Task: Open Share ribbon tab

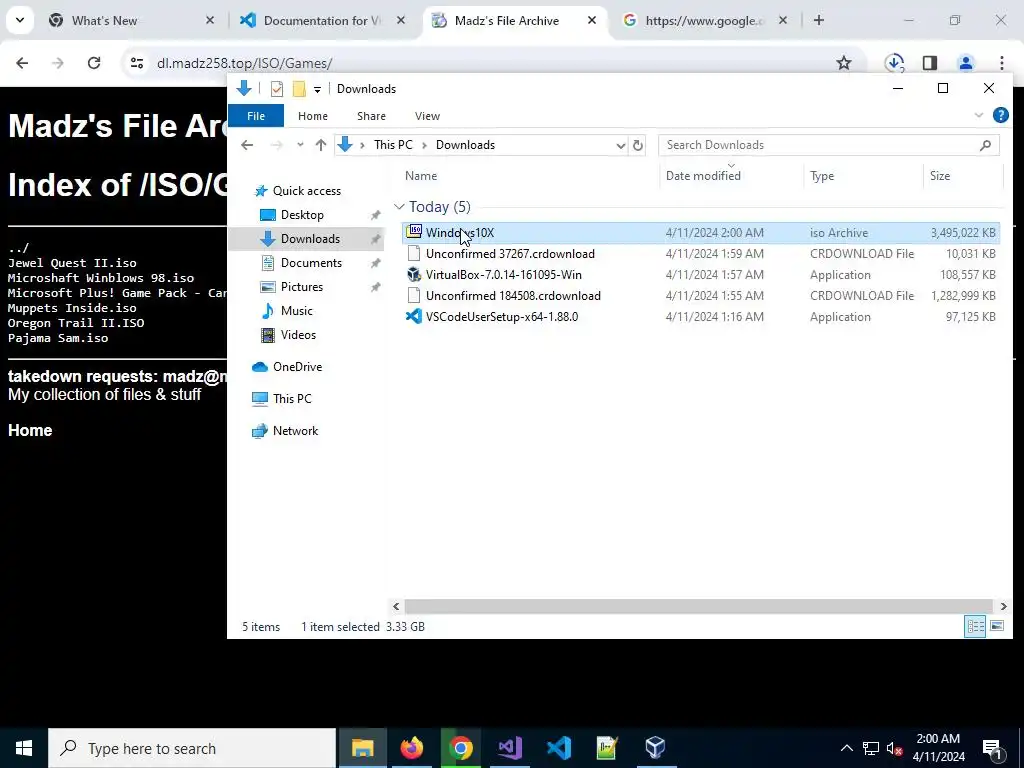Action: tap(371, 116)
